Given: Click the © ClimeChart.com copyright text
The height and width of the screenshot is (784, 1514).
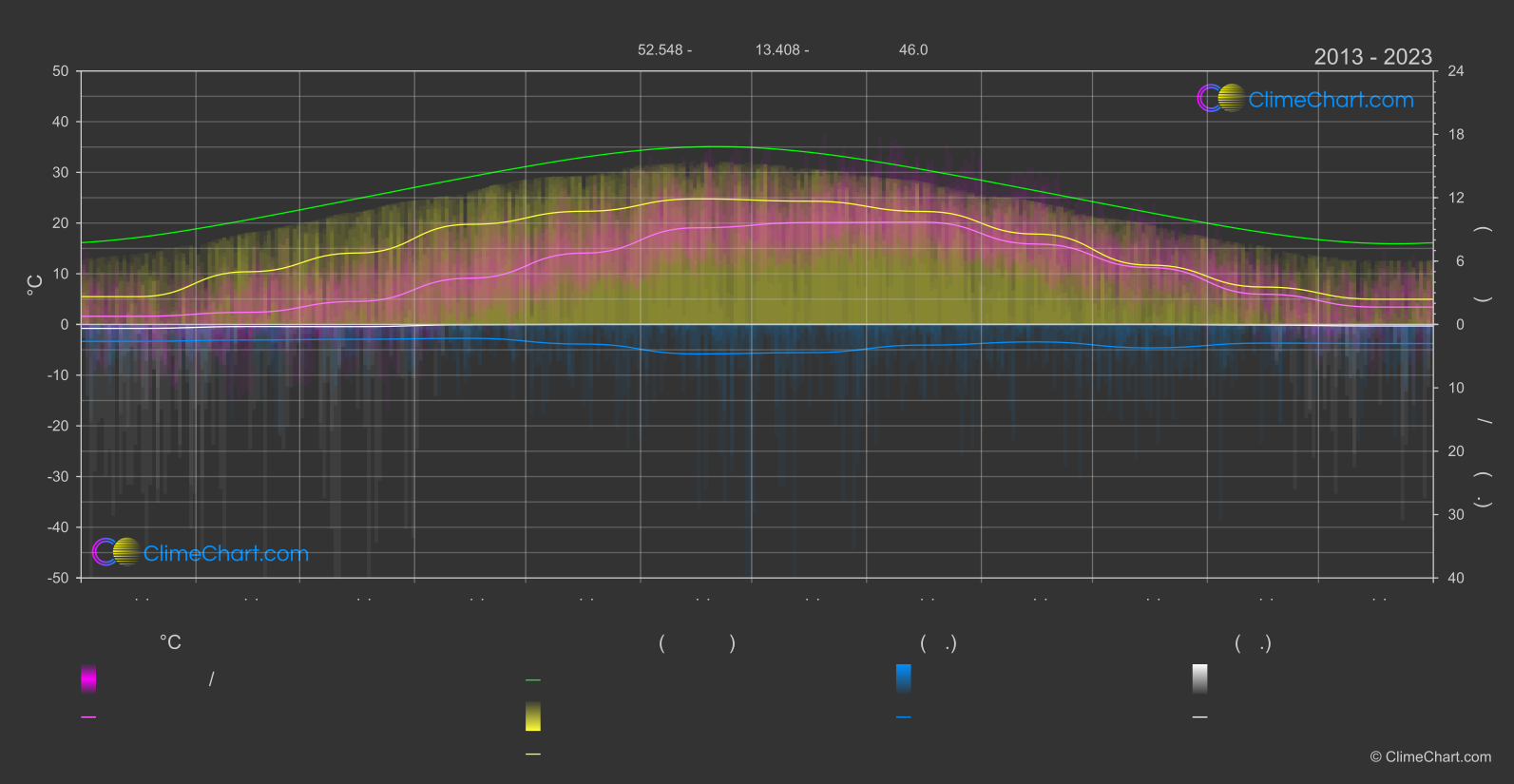Looking at the screenshot, I should 1430,756.
